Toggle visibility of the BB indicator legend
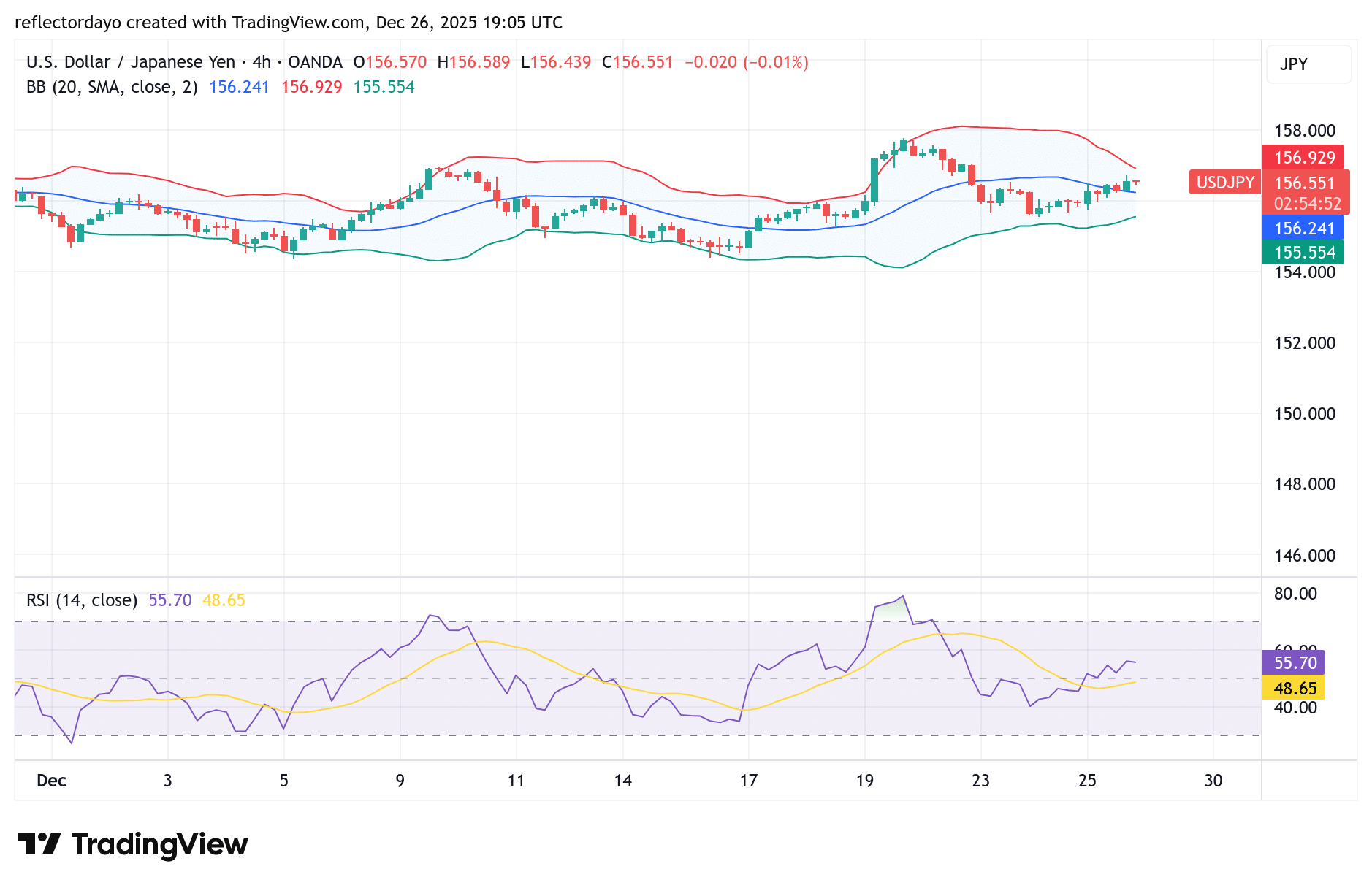The height and width of the screenshot is (888, 1372). [110, 86]
